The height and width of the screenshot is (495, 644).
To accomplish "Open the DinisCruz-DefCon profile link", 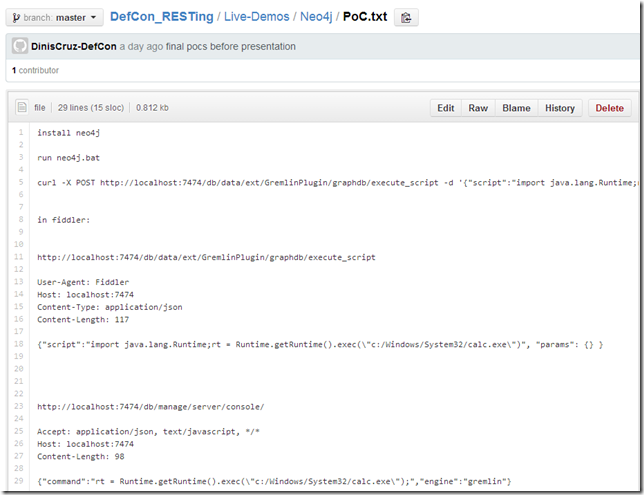I will click(74, 46).
